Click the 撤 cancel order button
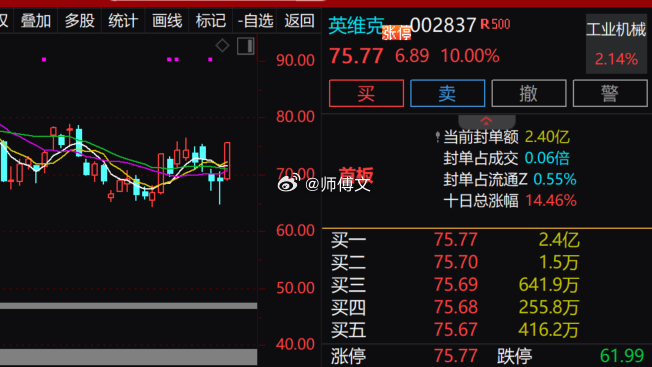652x367 pixels. [529, 93]
